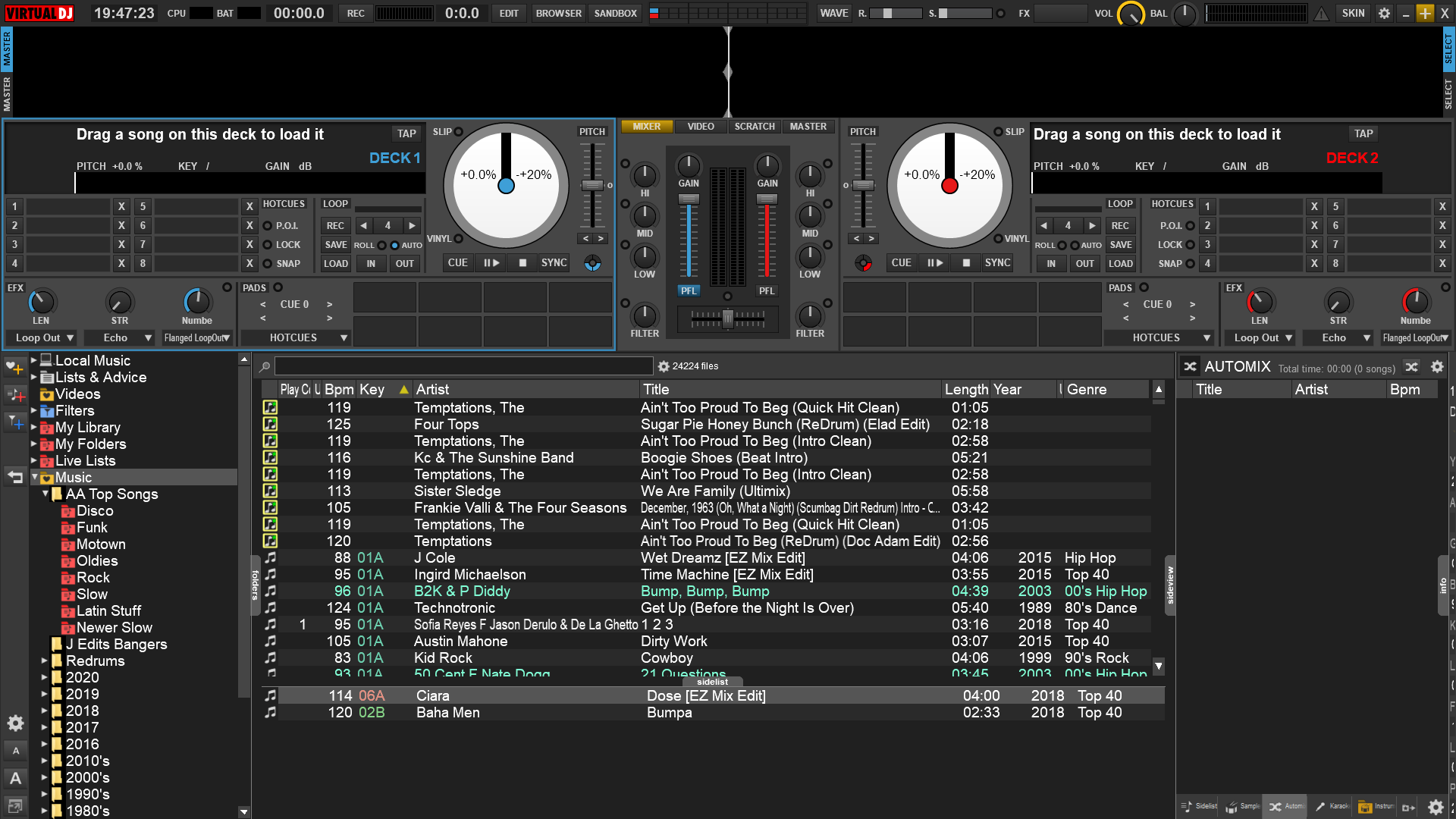Open settings gear icon in top bar

[x=1384, y=13]
